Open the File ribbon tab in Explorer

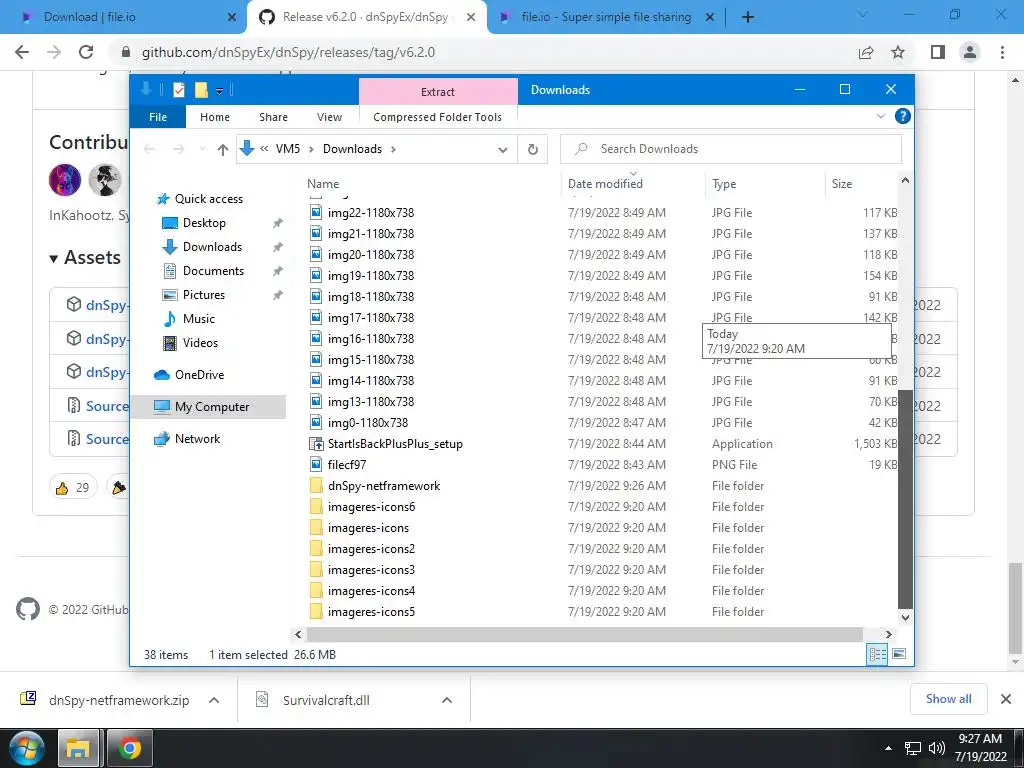point(157,117)
